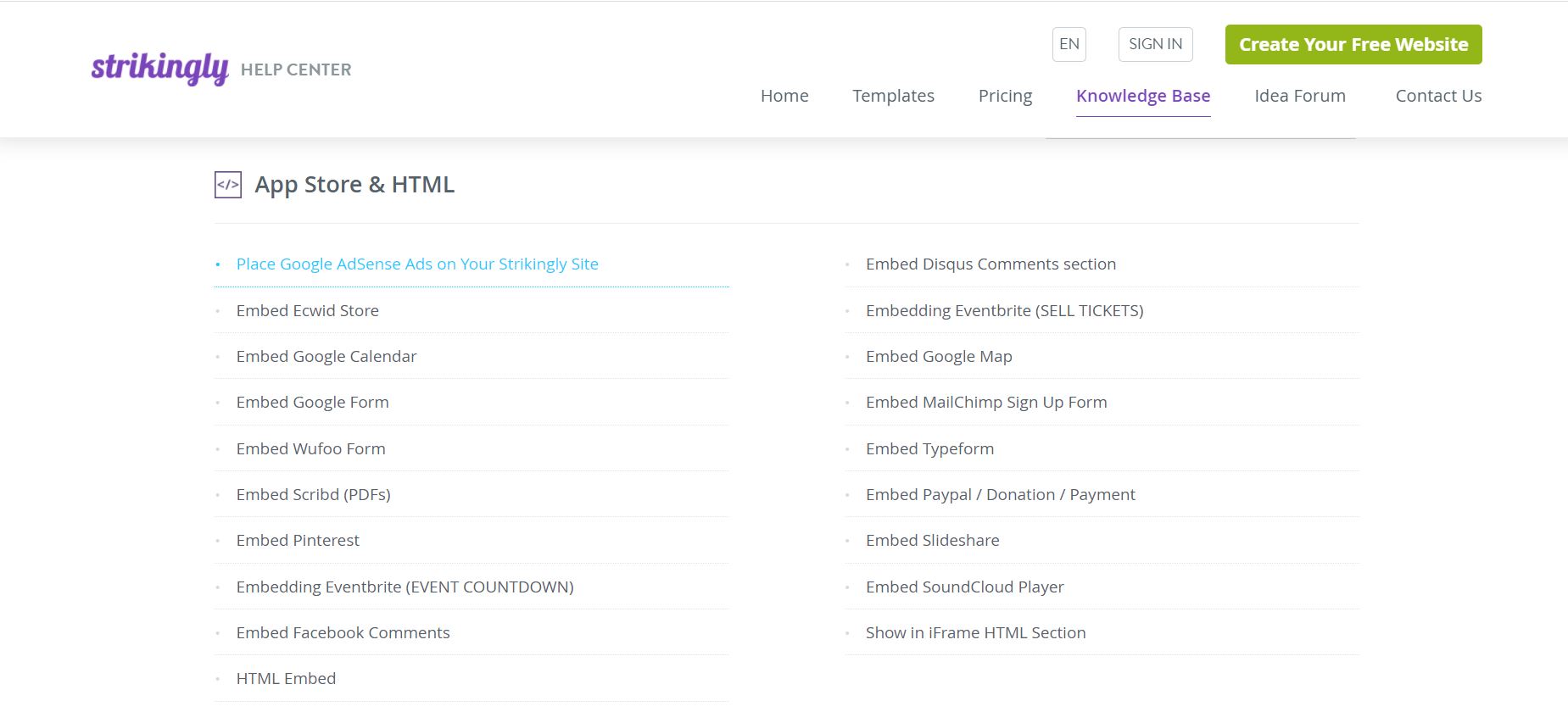Click the App Store & HTML code icon

click(228, 185)
